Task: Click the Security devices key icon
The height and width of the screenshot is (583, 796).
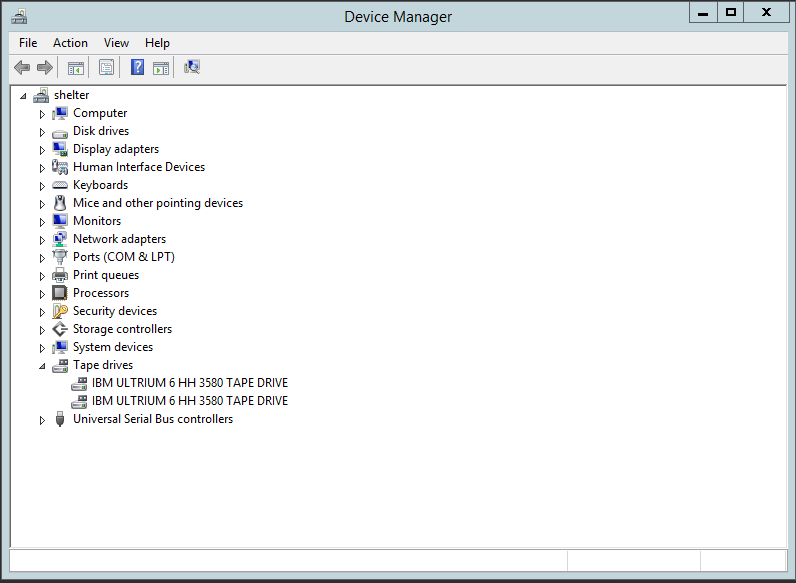Action: tap(60, 311)
